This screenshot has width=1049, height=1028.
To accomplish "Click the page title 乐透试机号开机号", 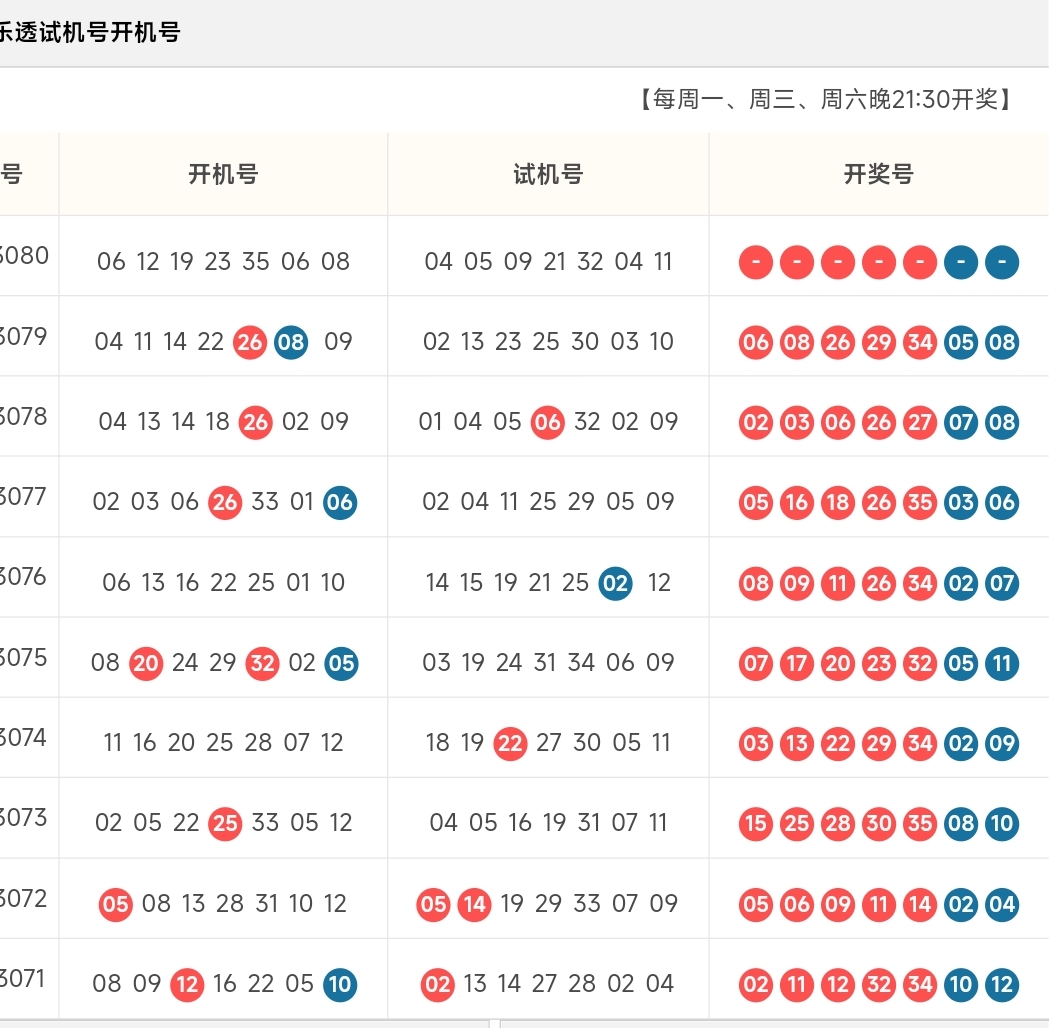I will click(89, 31).
